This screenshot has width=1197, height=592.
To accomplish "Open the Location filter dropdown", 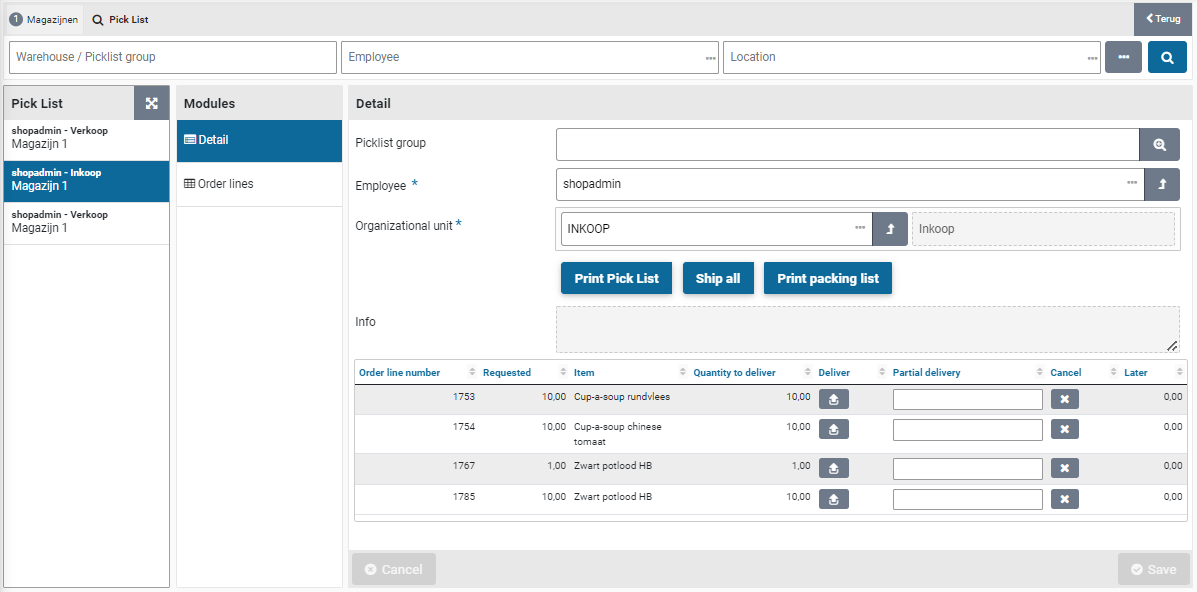I will [1092, 58].
